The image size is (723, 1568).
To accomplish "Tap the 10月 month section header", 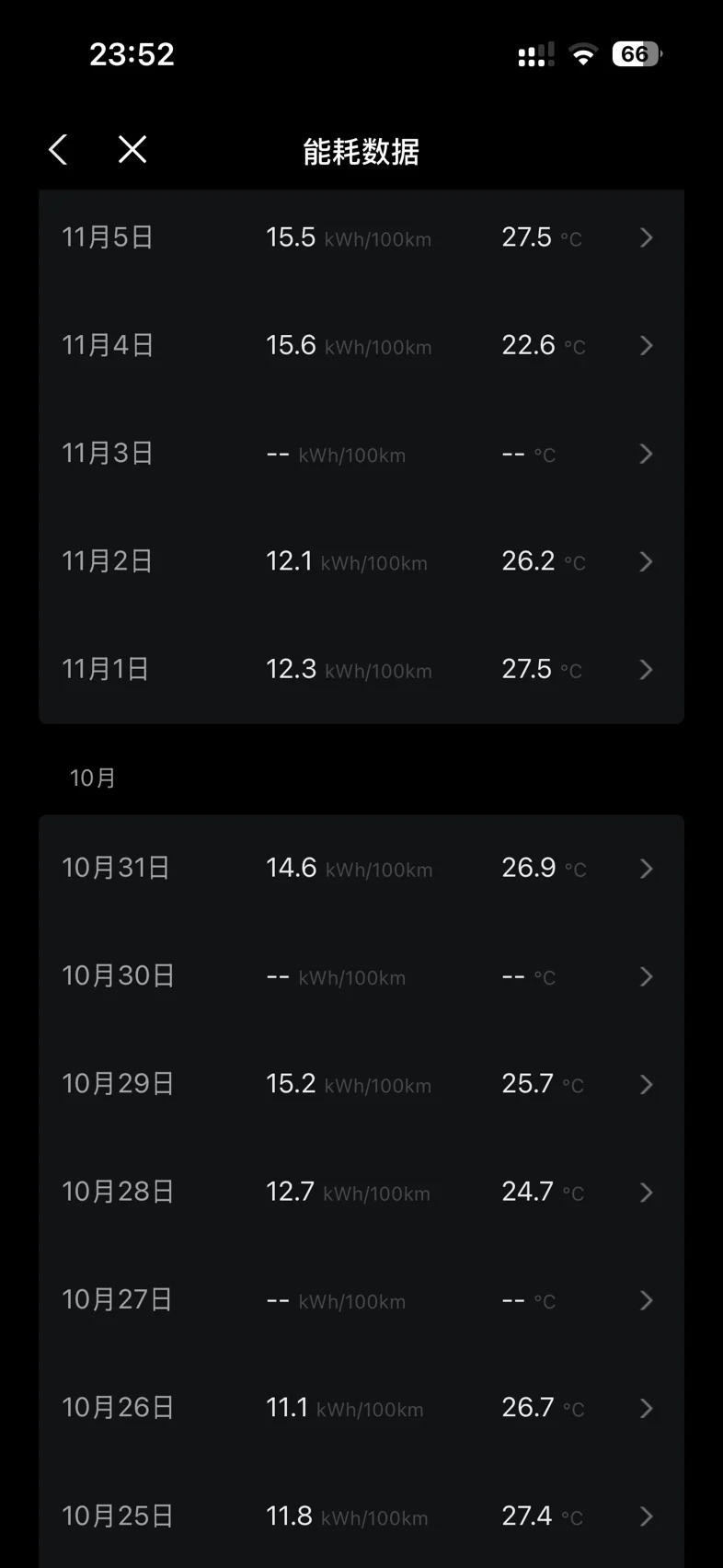I will 93,778.
